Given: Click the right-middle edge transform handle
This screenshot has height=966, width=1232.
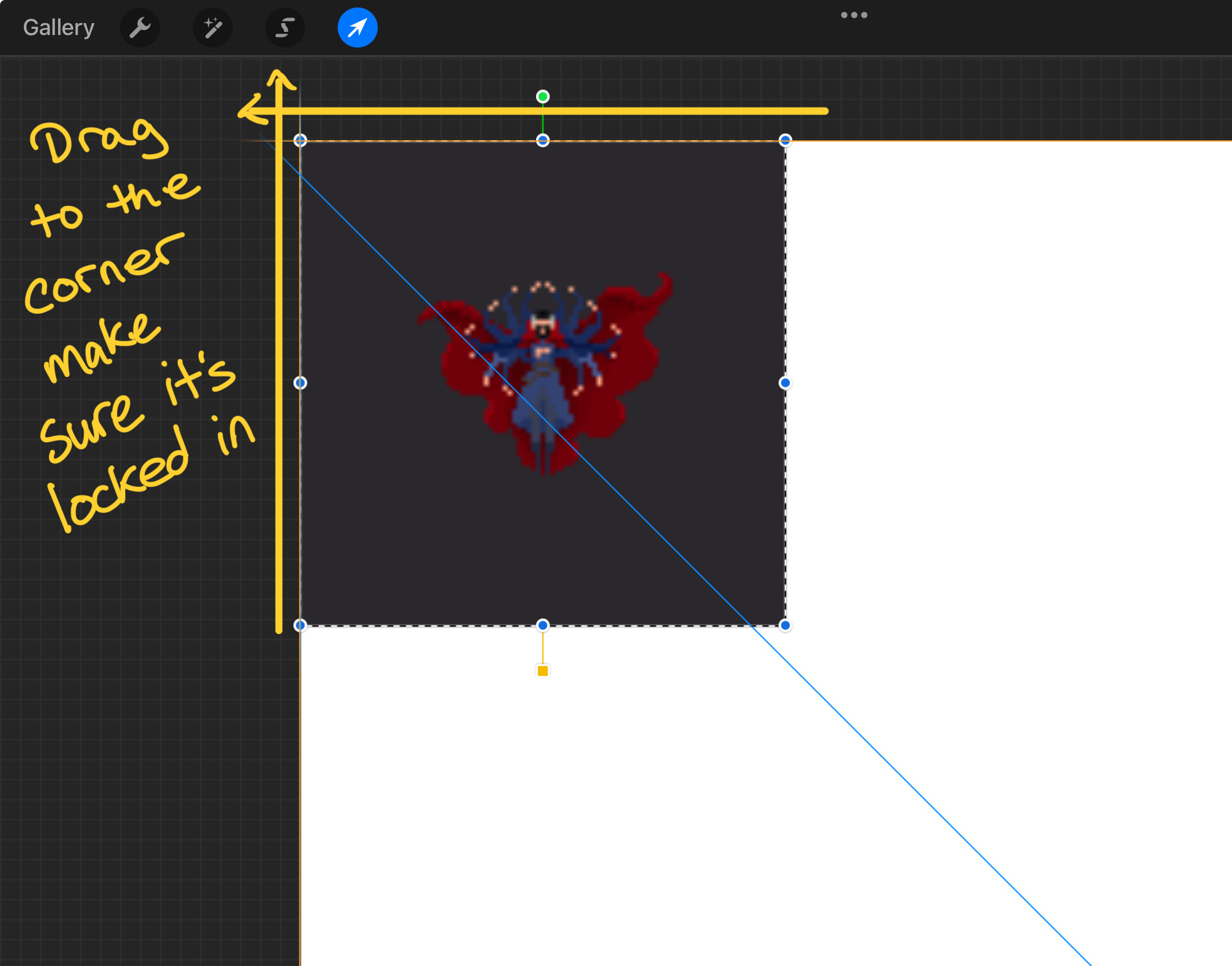Looking at the screenshot, I should [x=785, y=383].
